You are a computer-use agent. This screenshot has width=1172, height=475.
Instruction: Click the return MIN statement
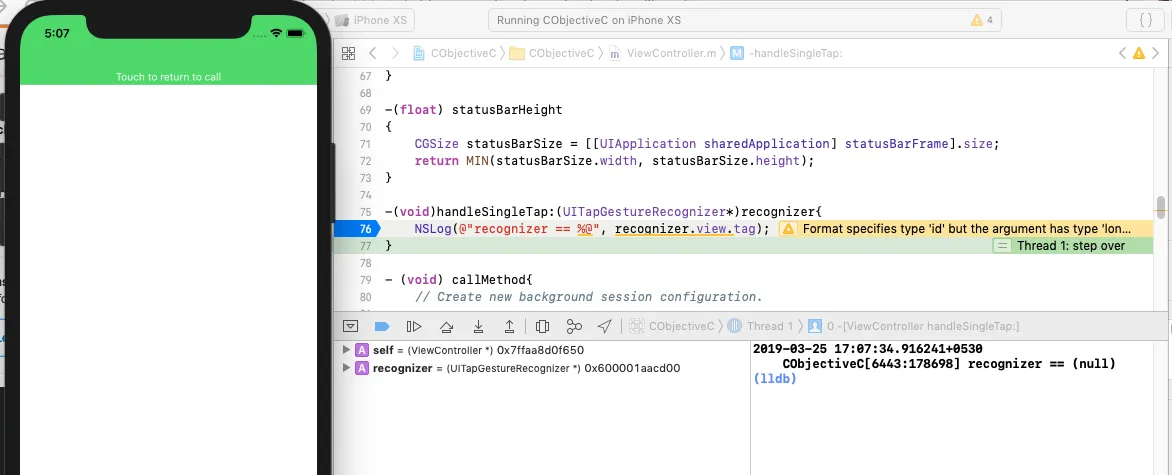[614, 161]
